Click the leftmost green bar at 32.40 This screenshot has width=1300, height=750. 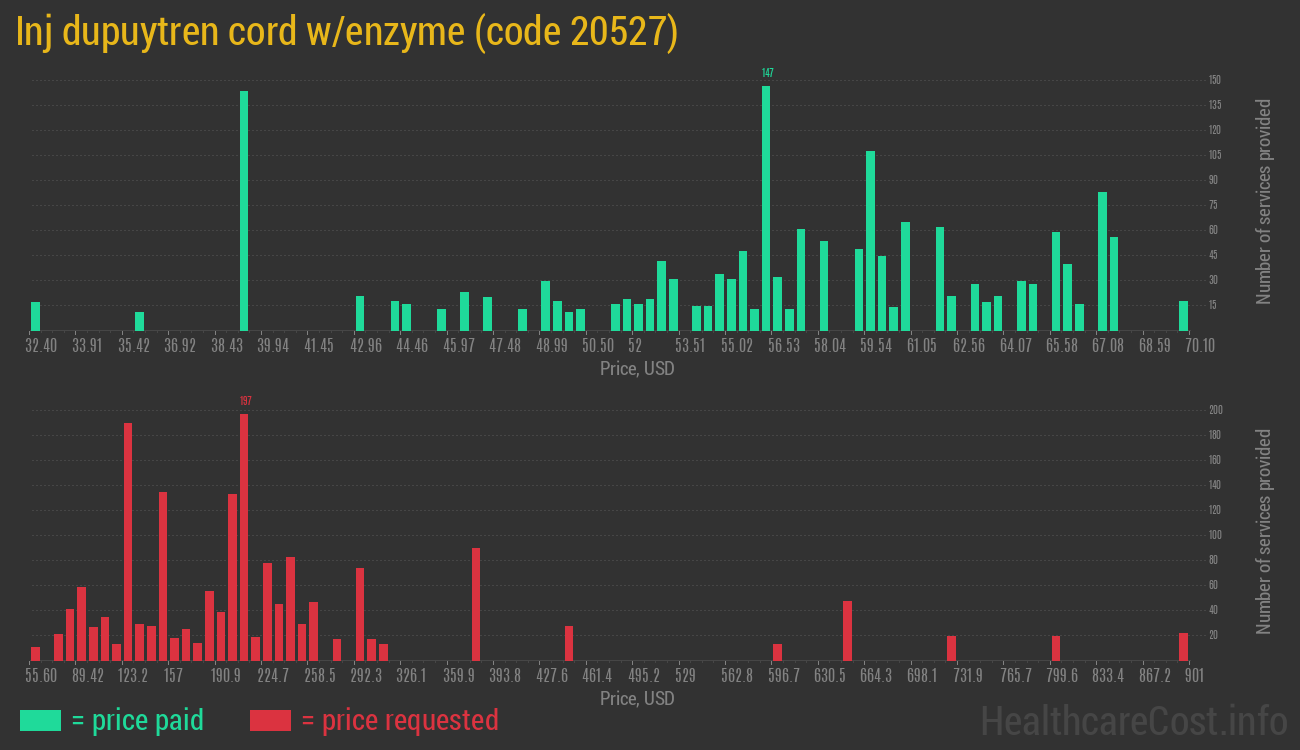pyautogui.click(x=36, y=316)
